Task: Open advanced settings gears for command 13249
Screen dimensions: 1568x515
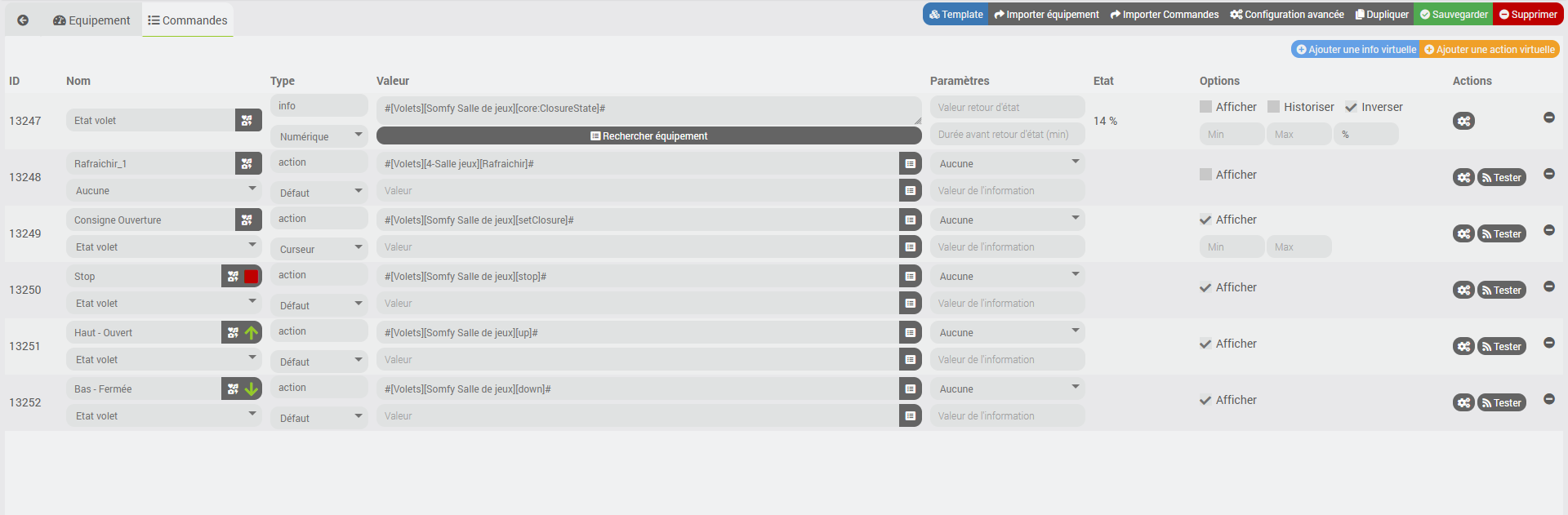Action: click(1463, 234)
